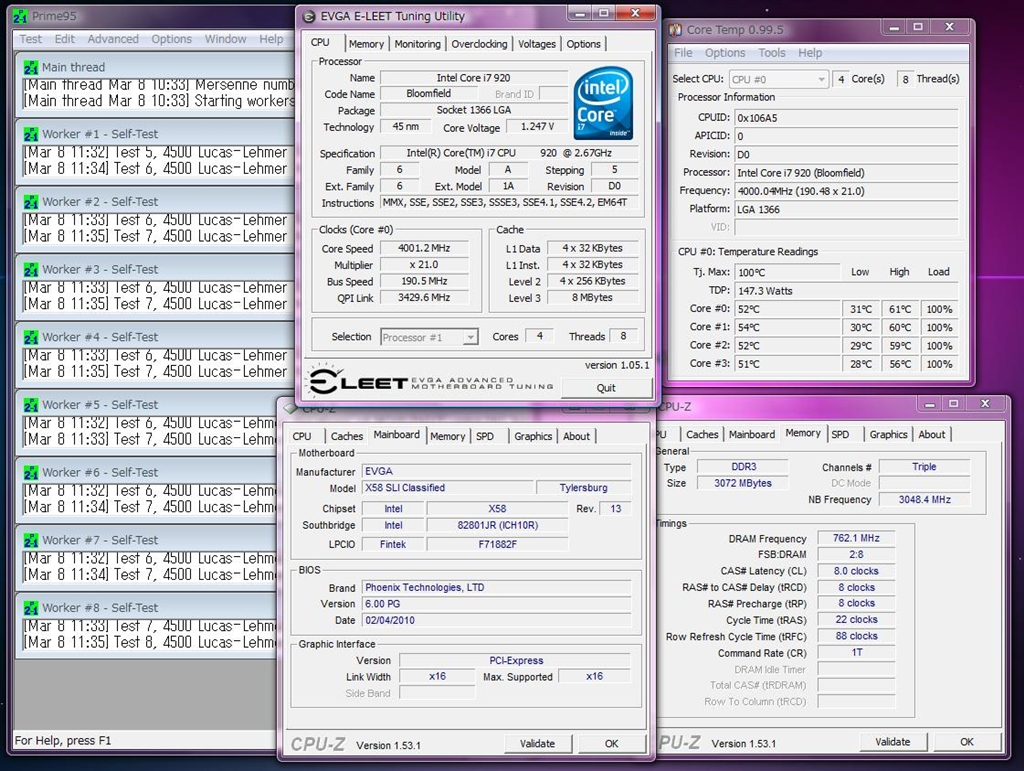The image size is (1024, 771).
Task: Open the Select CPU dropdown in Core Temp
Action: point(778,79)
